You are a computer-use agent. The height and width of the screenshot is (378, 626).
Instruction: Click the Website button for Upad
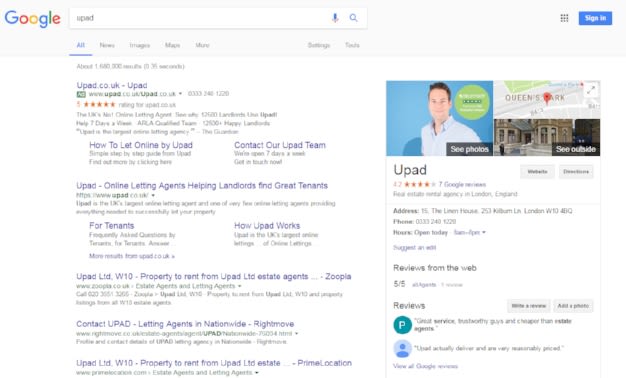click(x=537, y=172)
